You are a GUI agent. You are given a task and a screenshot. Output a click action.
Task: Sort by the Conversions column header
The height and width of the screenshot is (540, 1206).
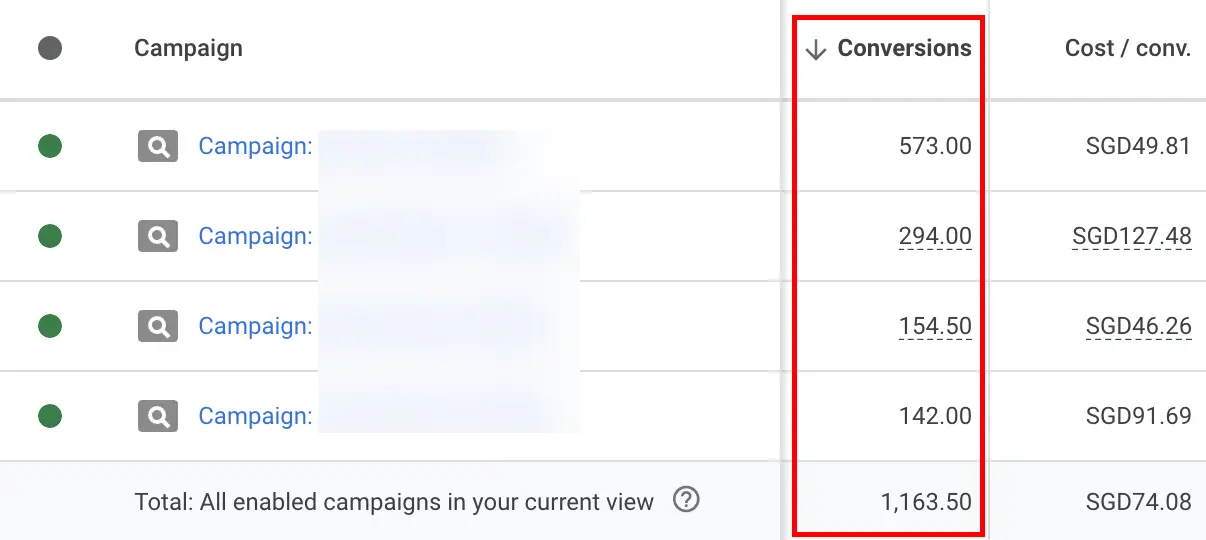coord(904,48)
